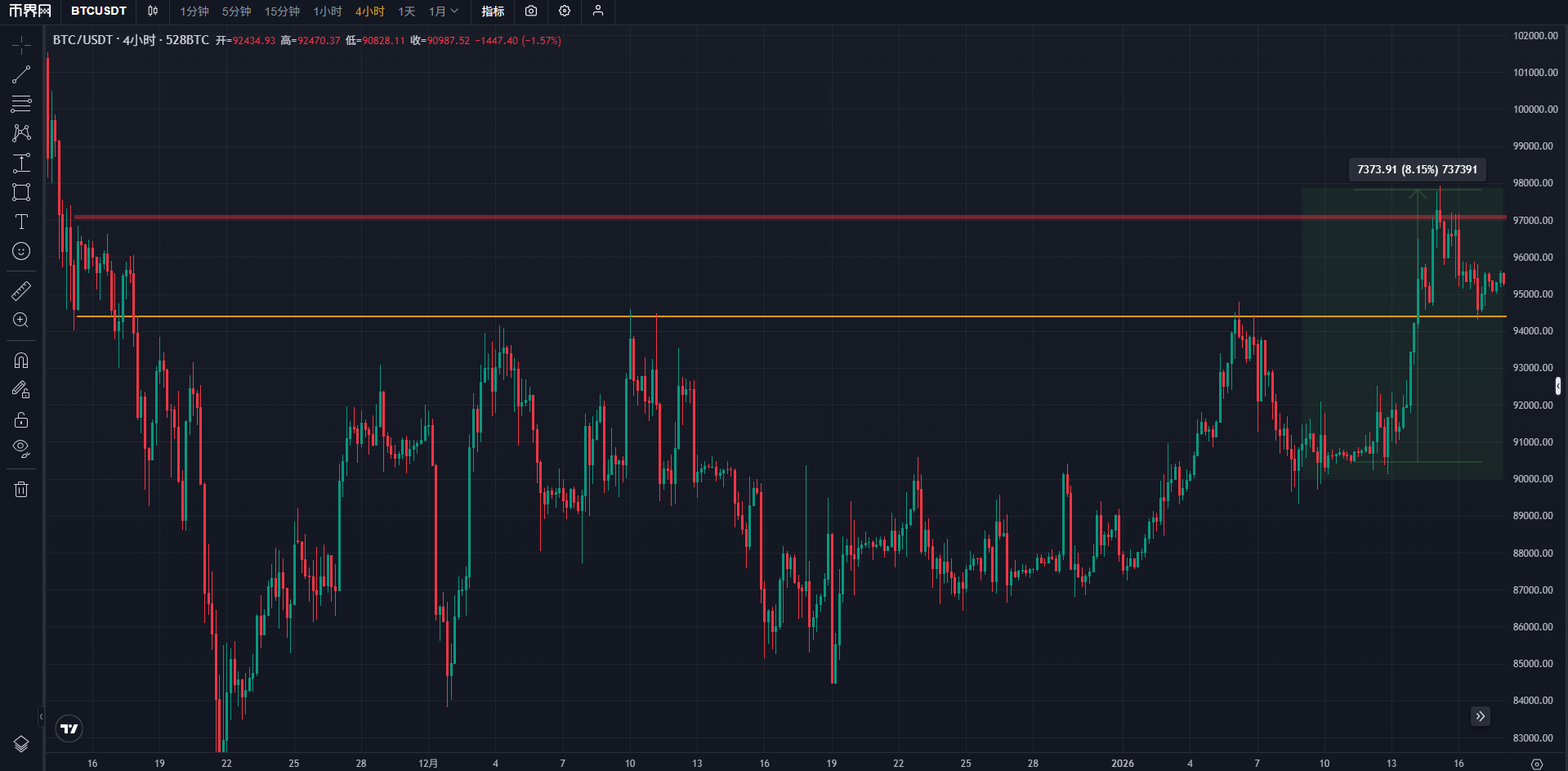The image size is (1568, 771).
Task: Open the Fibonacci retracement tool
Action: point(21,104)
